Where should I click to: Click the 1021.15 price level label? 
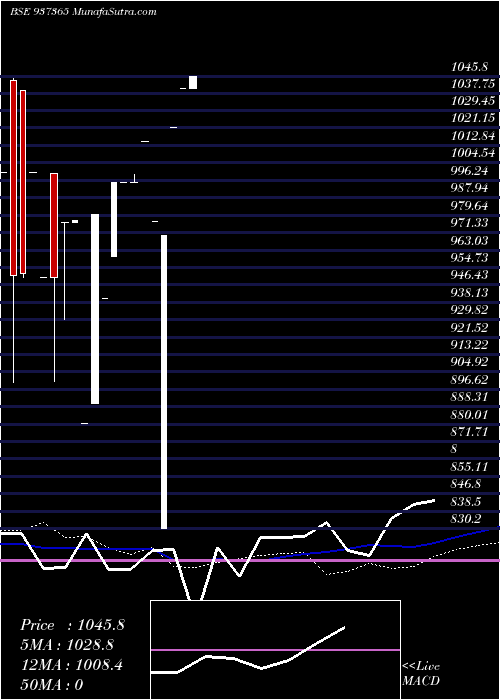coord(473,118)
